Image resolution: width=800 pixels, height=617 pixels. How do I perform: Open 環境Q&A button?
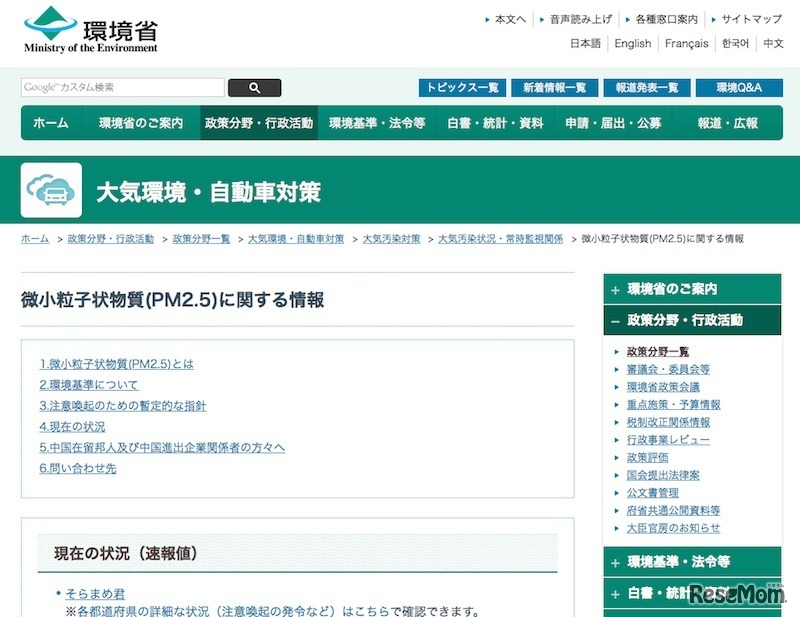(x=739, y=88)
